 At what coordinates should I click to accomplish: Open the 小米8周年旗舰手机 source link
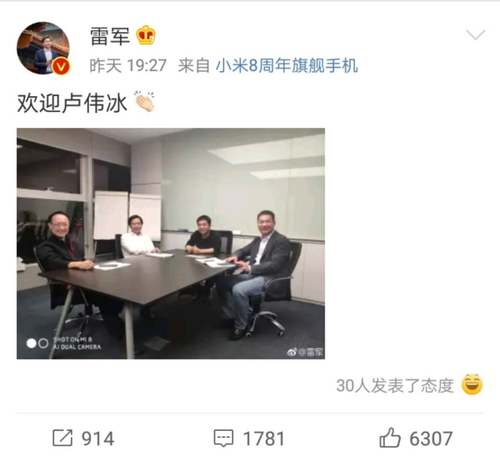287,65
